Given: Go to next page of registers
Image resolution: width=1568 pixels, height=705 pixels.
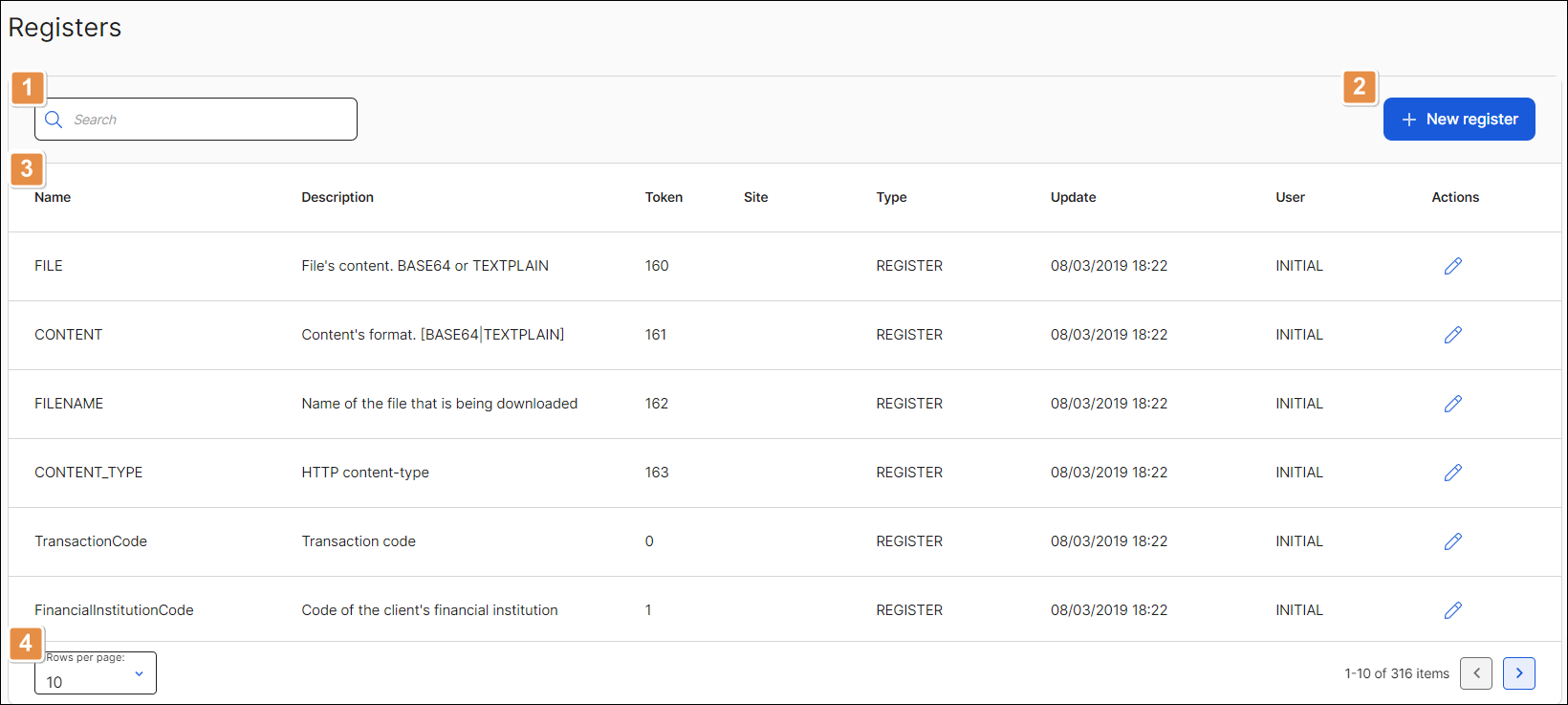Looking at the screenshot, I should 1518,673.
